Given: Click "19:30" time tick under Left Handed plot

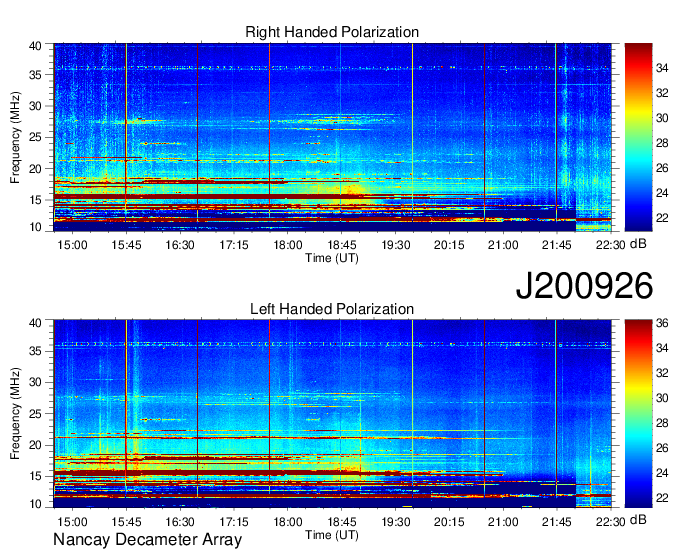Looking at the screenshot, I should click(x=396, y=522).
